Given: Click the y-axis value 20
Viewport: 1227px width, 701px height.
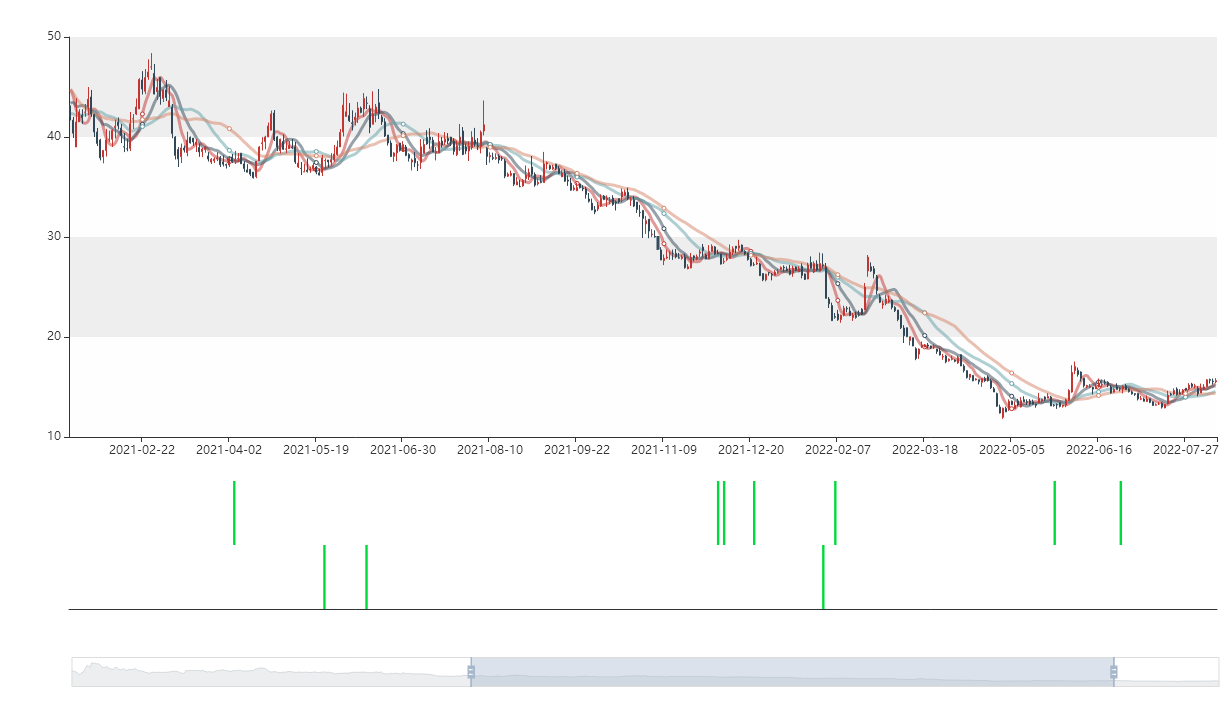Looking at the screenshot, I should tap(54, 337).
